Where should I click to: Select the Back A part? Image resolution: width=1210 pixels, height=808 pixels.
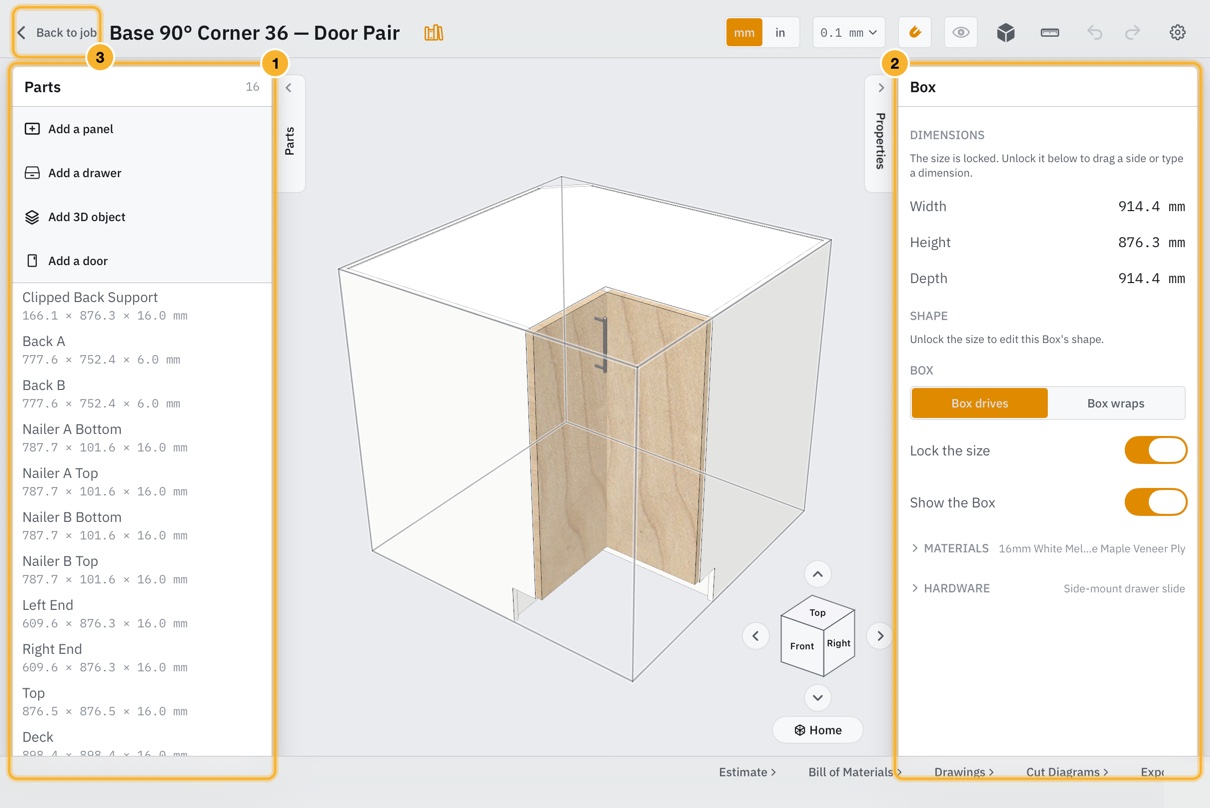coord(142,350)
